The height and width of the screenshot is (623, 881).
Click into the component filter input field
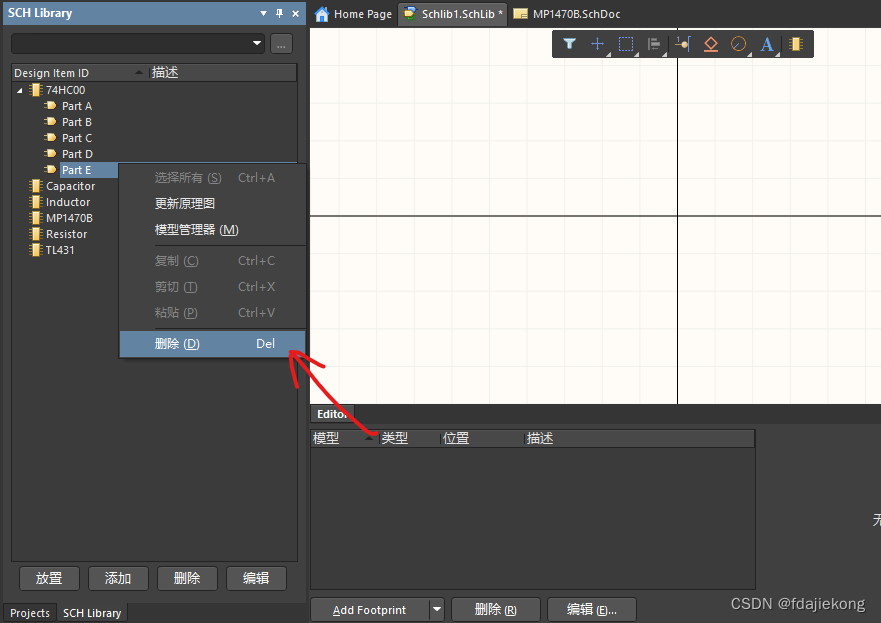133,43
